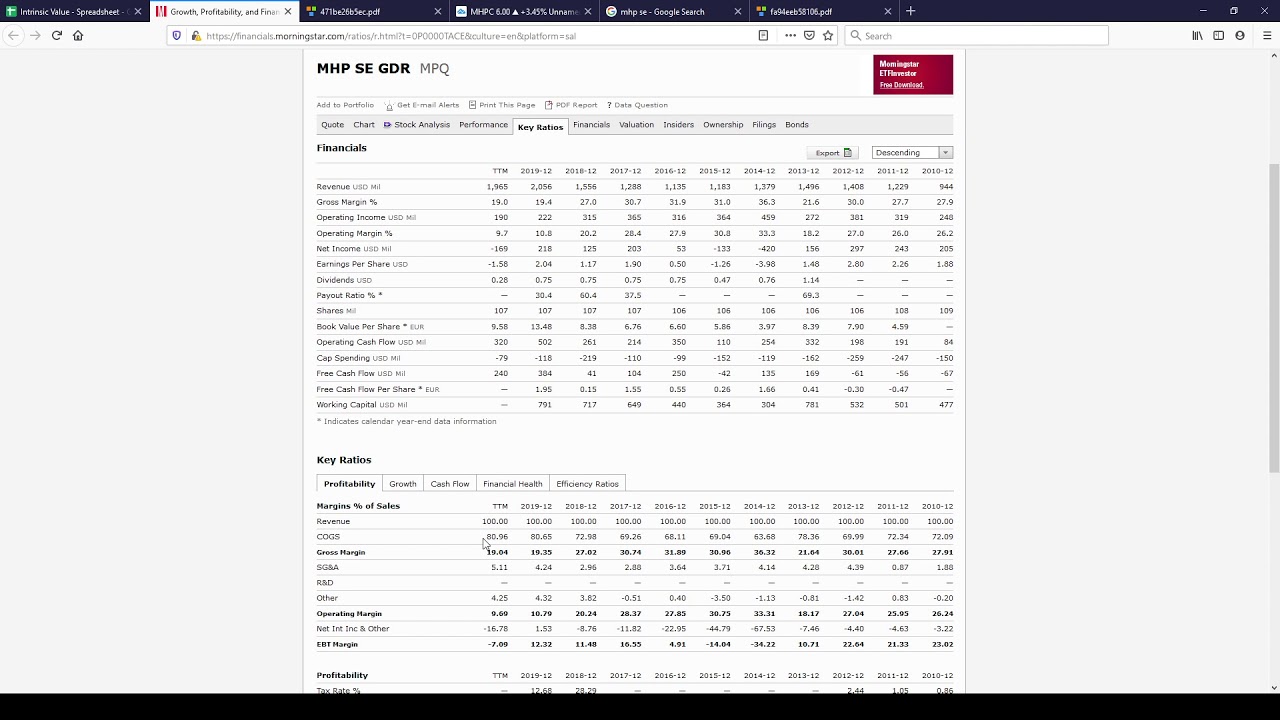
Task: Open the Firefox hamburger menu
Action: tap(1266, 36)
